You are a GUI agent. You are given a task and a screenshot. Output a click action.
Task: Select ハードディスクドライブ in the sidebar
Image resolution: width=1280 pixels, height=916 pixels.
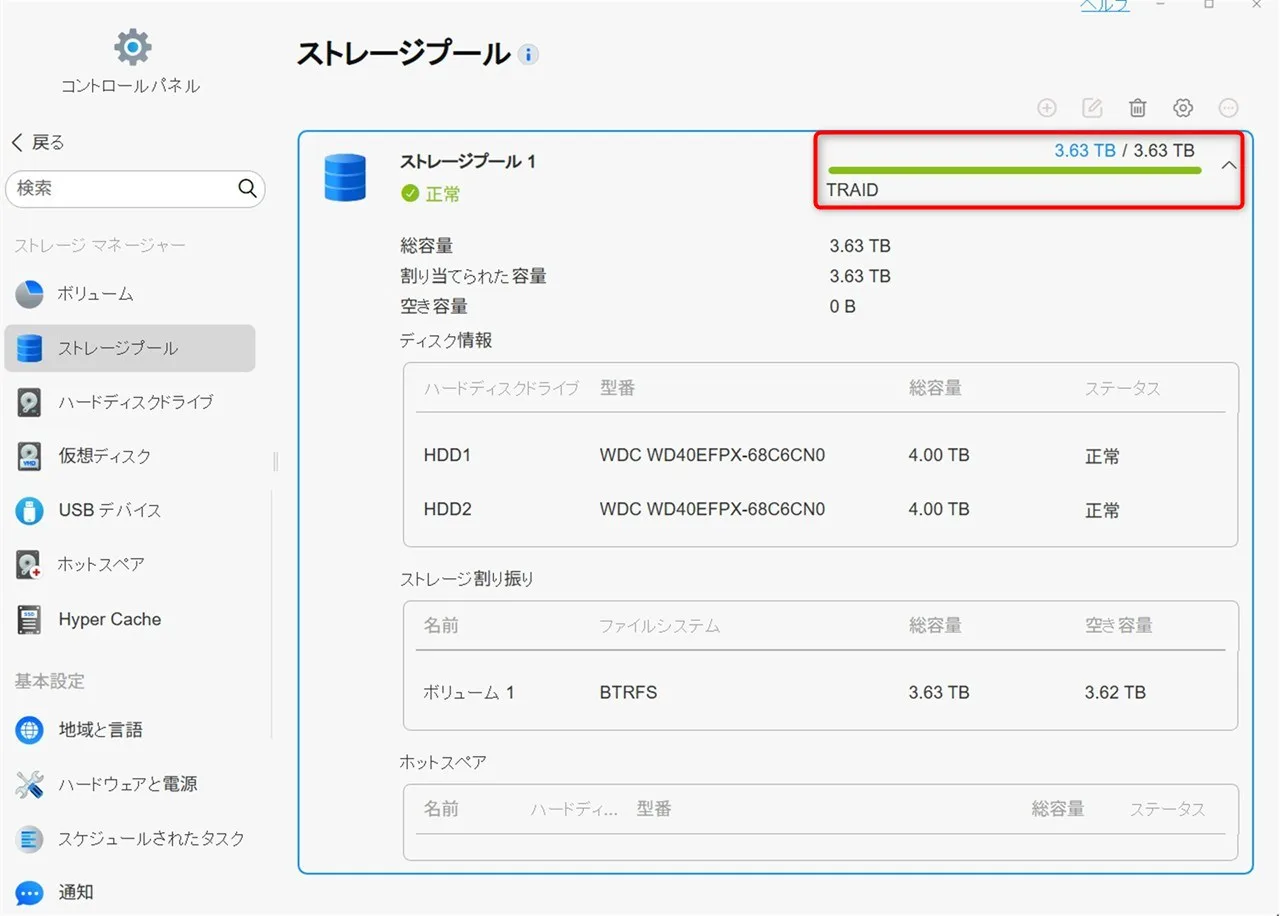pos(135,402)
